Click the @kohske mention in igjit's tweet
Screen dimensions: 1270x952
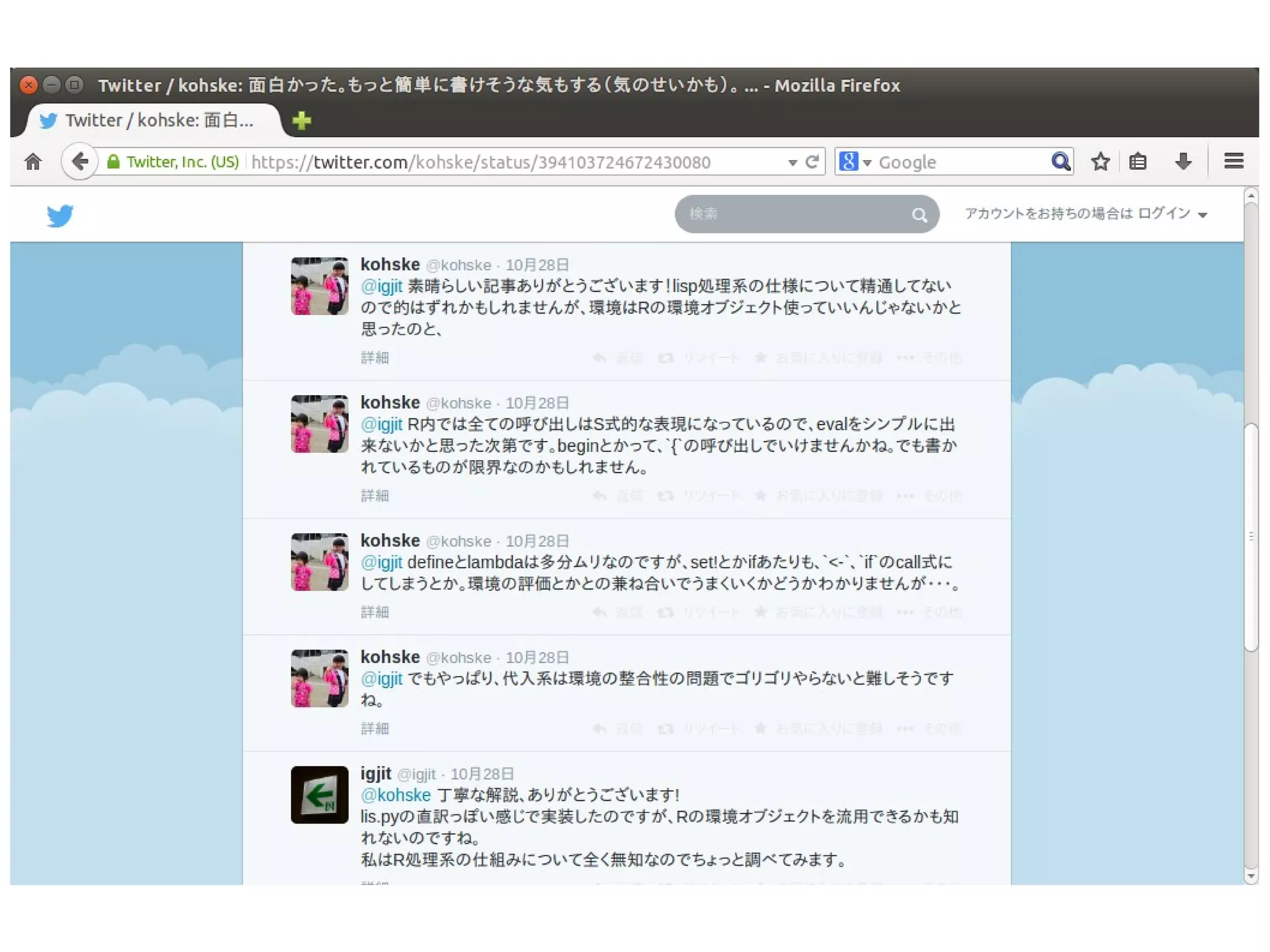tap(396, 794)
